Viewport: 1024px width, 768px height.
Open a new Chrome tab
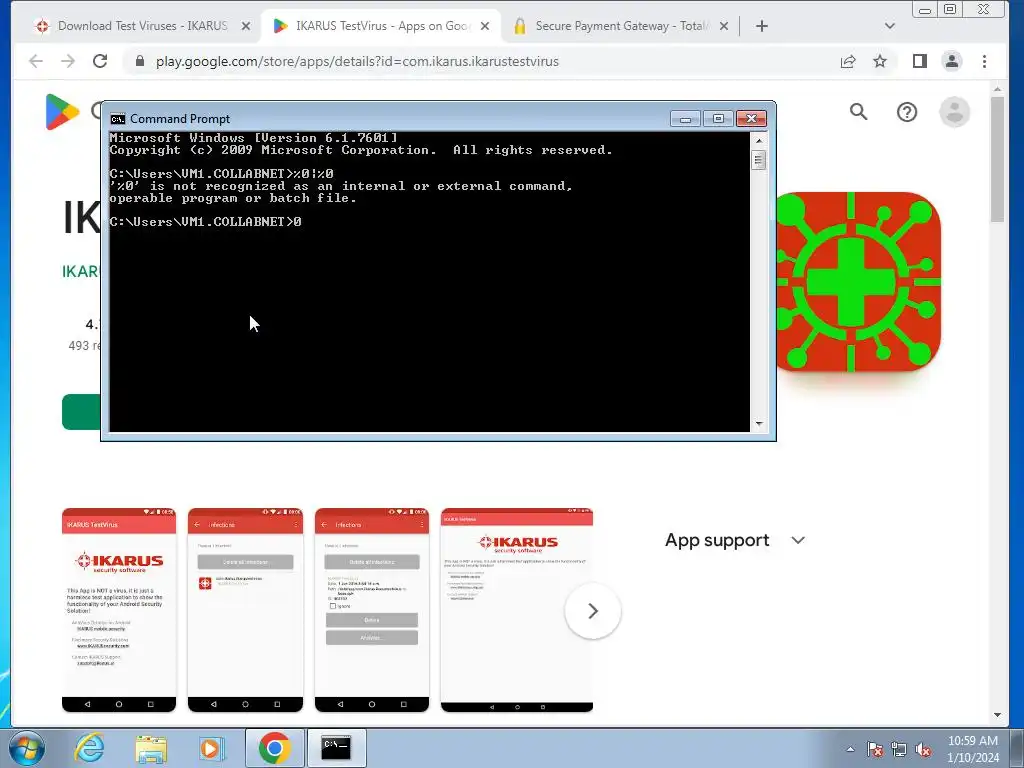[761, 26]
